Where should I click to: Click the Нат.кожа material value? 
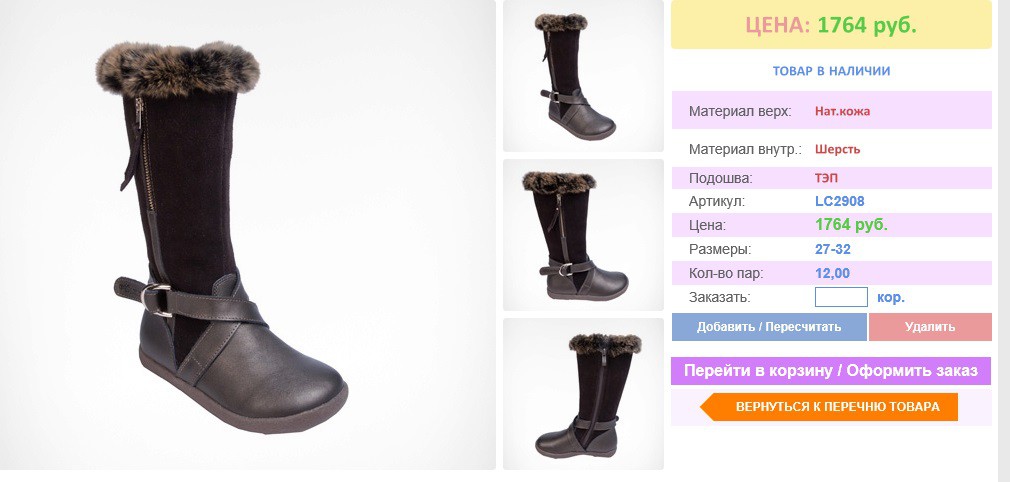click(x=842, y=111)
